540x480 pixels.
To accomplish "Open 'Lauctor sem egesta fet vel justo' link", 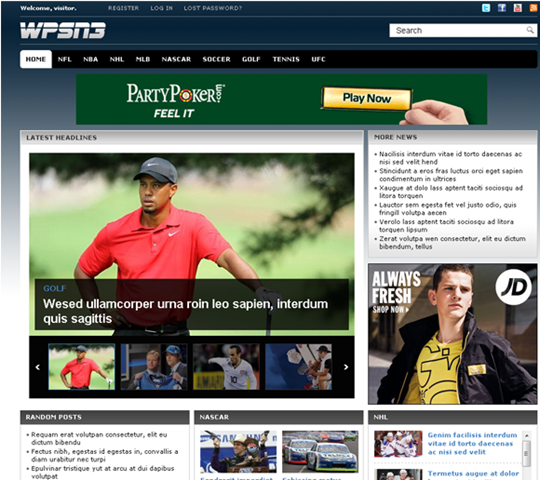I will click(x=448, y=208).
